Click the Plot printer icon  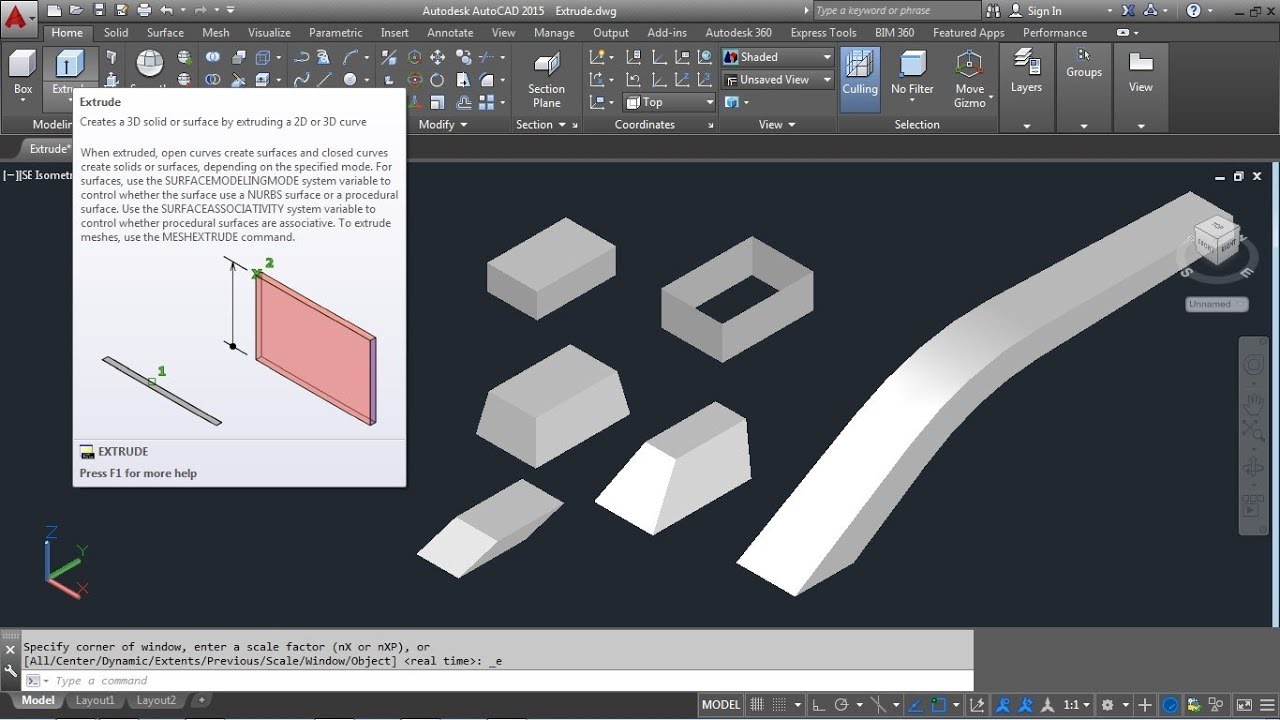coord(144,11)
